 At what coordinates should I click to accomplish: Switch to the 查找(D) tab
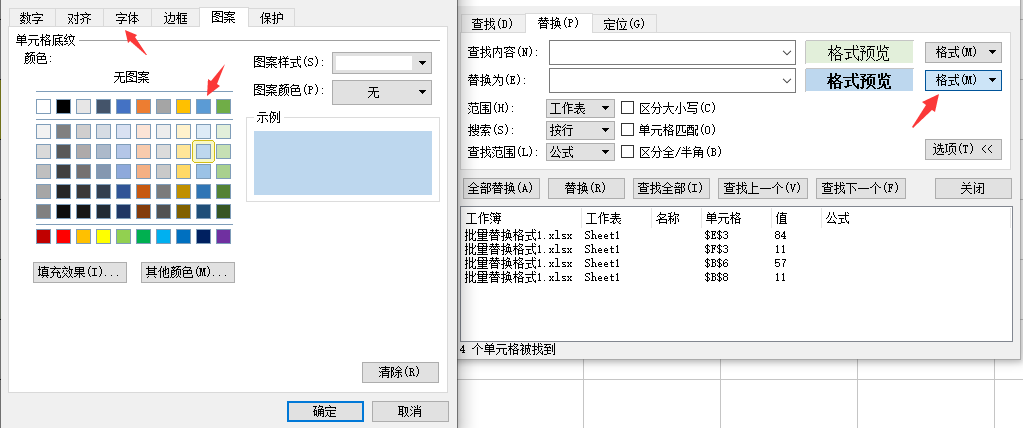pyautogui.click(x=493, y=24)
